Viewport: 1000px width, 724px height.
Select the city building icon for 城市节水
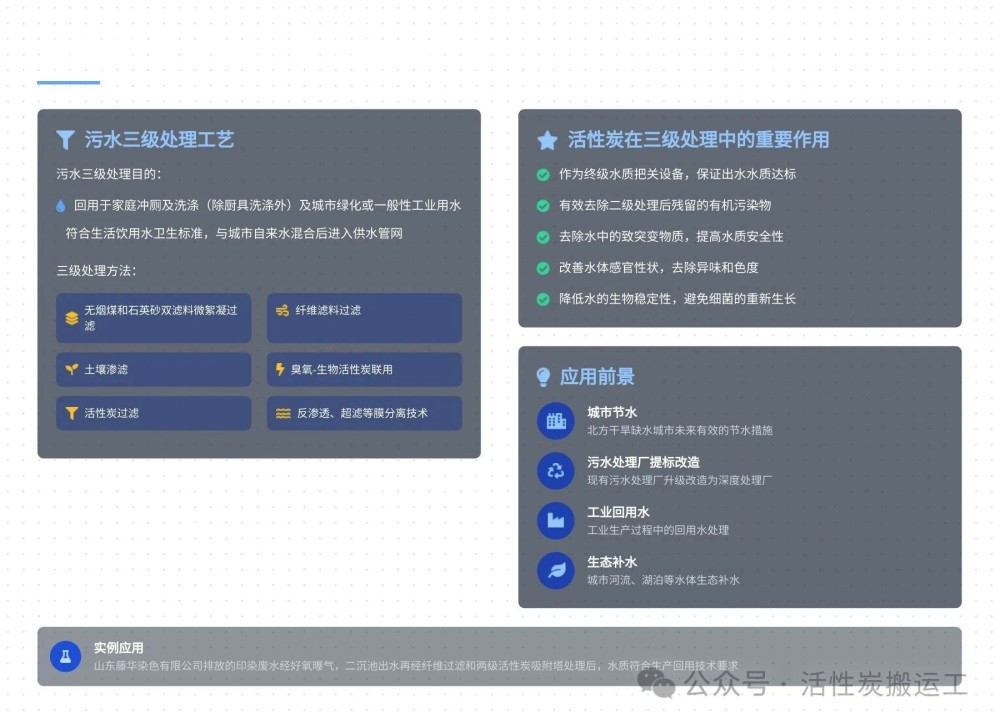point(555,421)
